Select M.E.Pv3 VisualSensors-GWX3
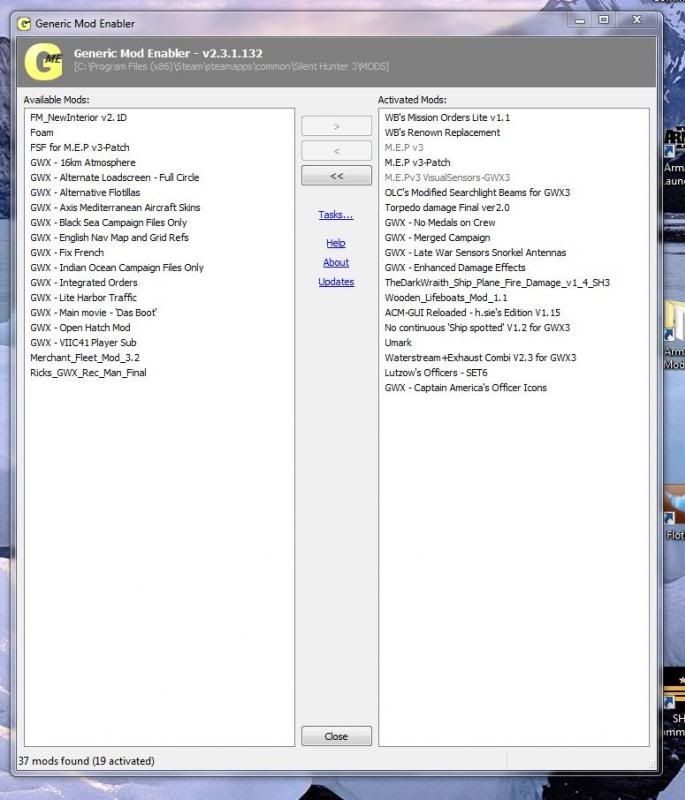Viewport: 685px width, 800px height. coord(447,178)
